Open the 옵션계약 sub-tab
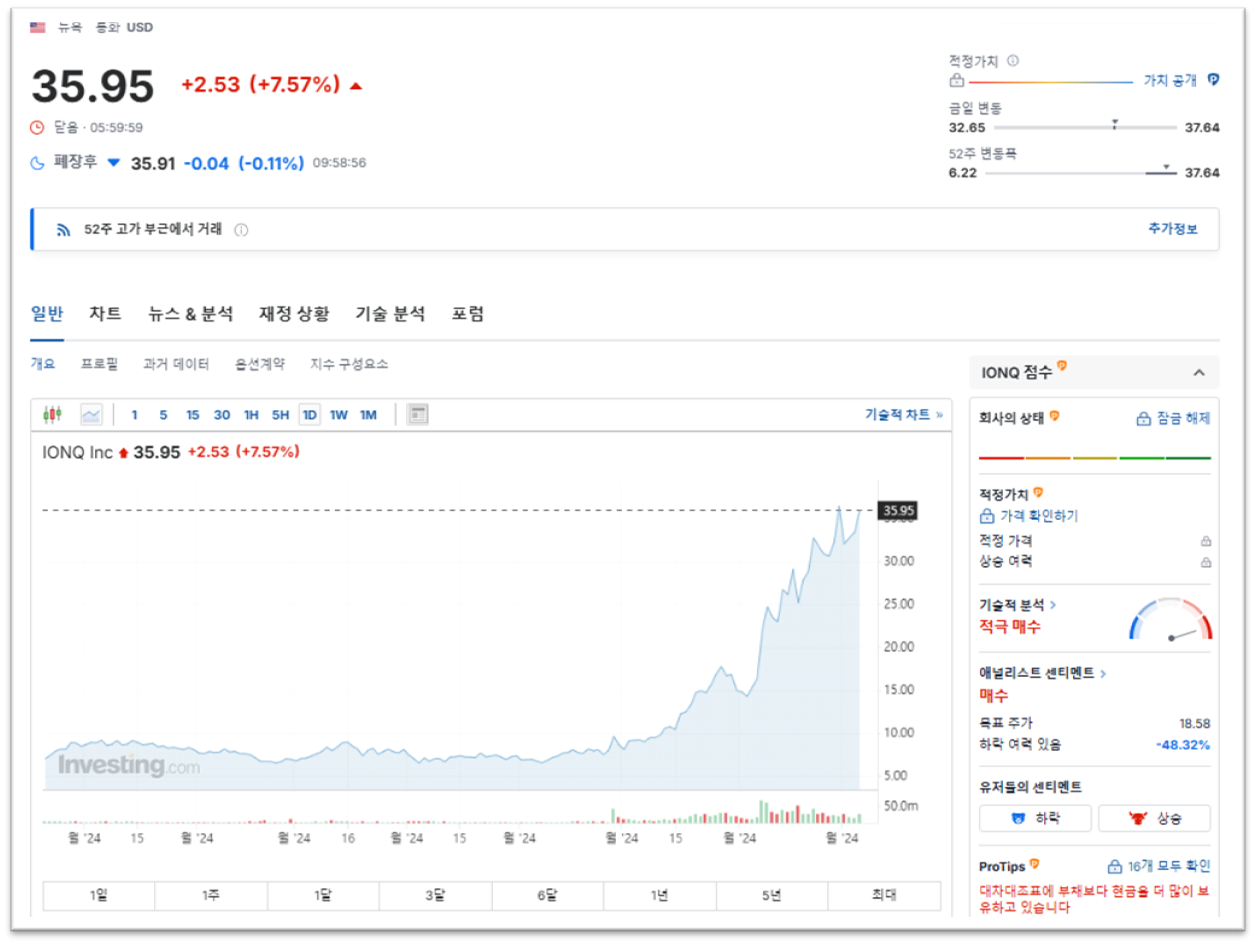 tap(260, 364)
